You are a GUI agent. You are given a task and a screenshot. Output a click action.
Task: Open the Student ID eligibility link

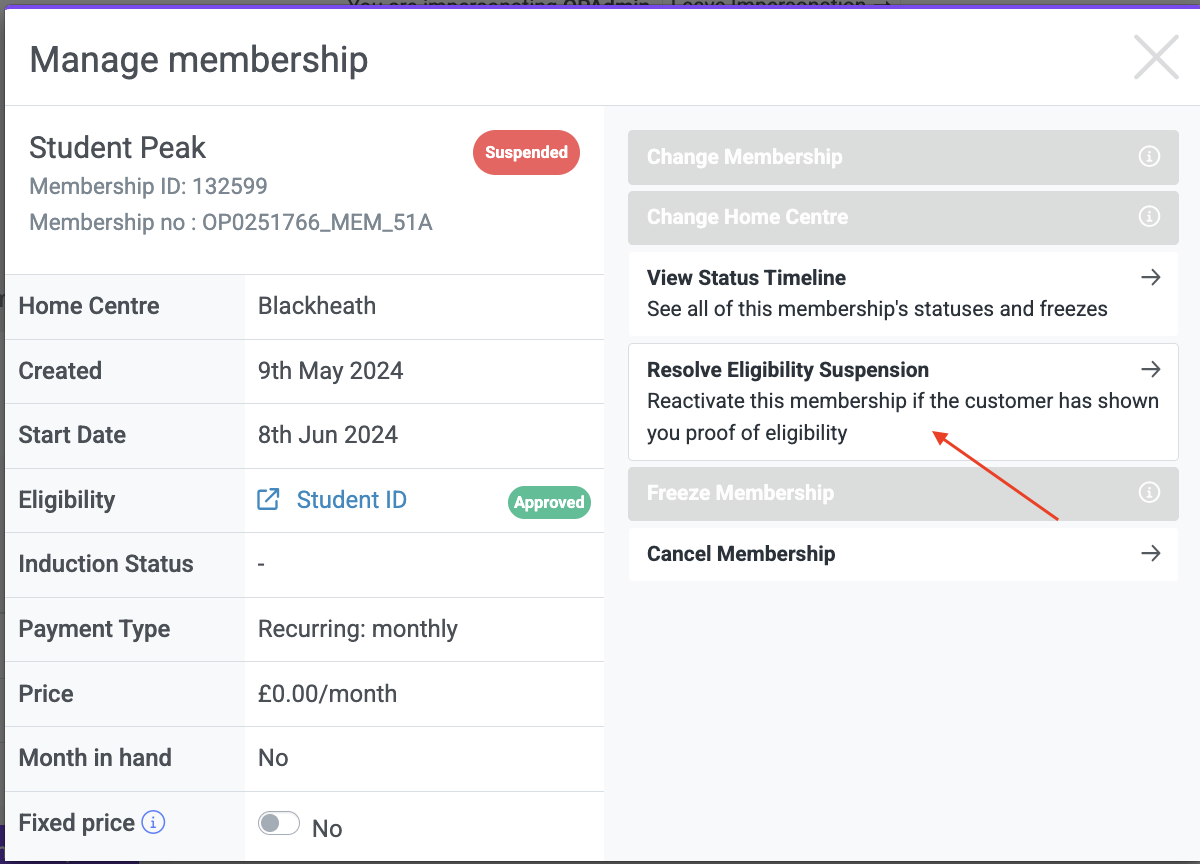click(x=352, y=500)
